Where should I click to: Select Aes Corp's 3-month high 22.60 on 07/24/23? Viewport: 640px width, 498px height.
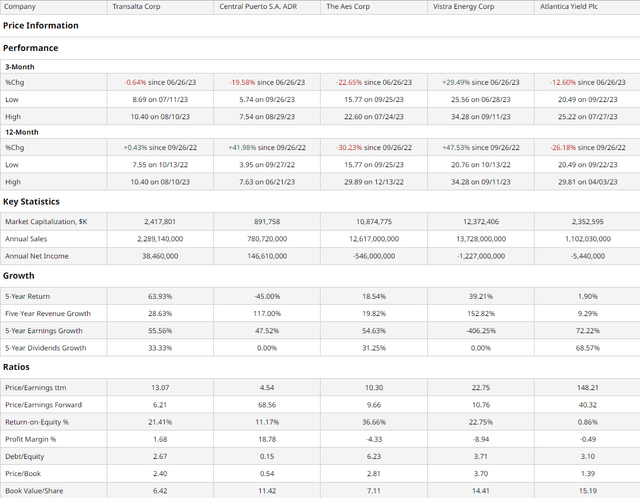click(x=374, y=117)
